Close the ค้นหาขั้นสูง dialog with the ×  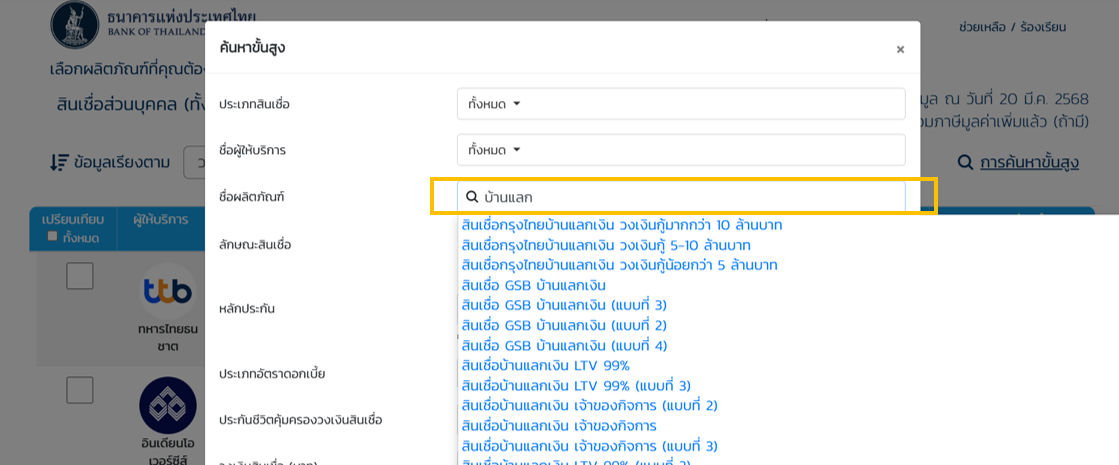click(900, 49)
